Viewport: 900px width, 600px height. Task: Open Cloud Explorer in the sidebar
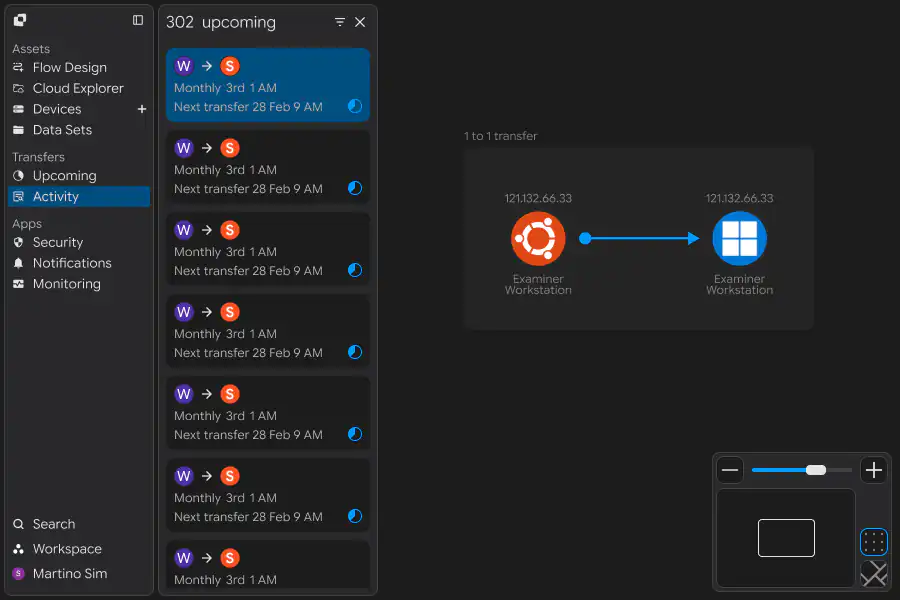pyautogui.click(x=79, y=88)
